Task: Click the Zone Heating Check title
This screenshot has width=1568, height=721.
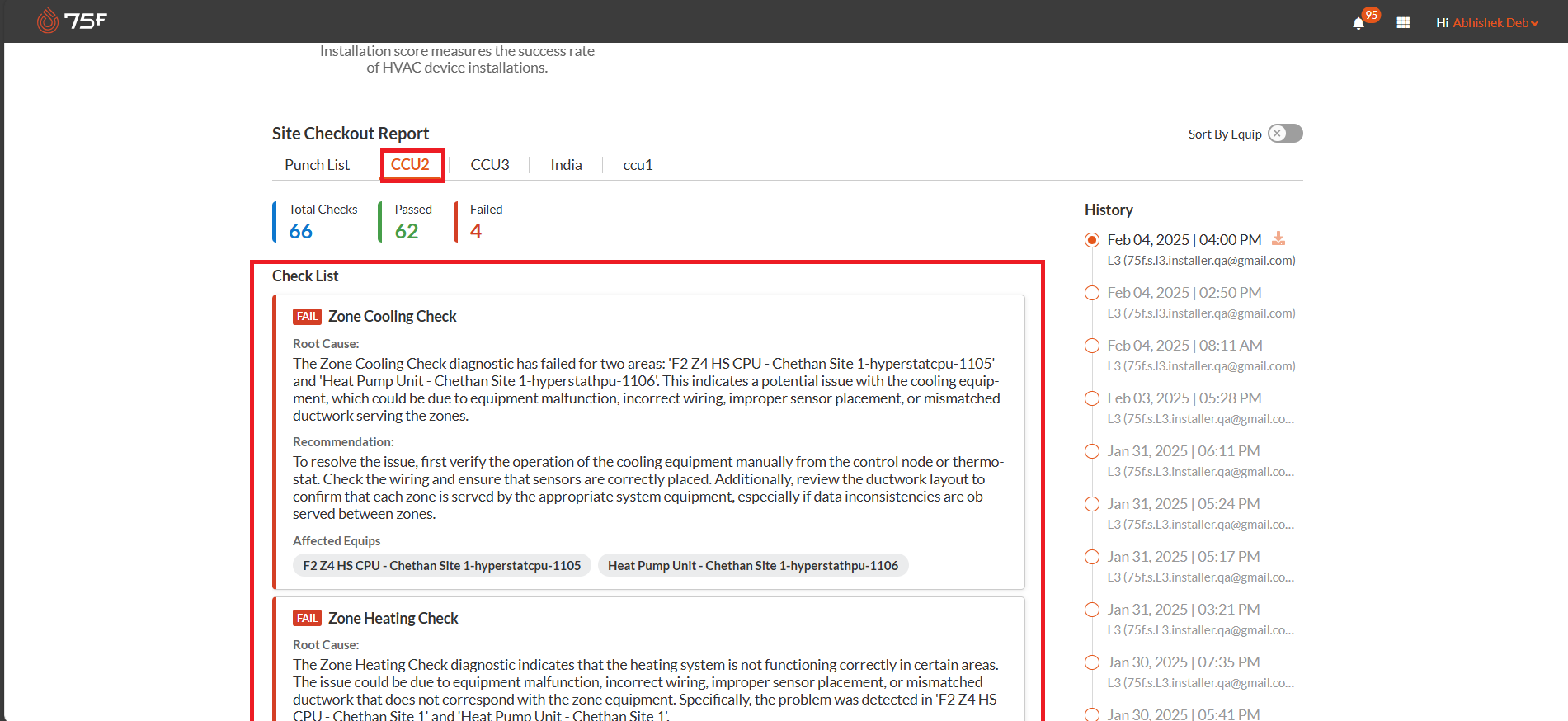Action: pos(393,619)
